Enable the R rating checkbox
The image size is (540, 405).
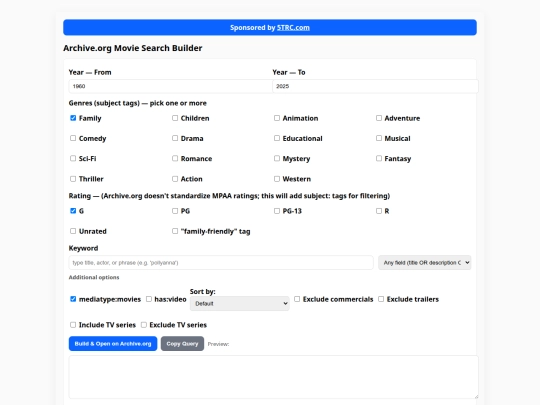point(379,211)
